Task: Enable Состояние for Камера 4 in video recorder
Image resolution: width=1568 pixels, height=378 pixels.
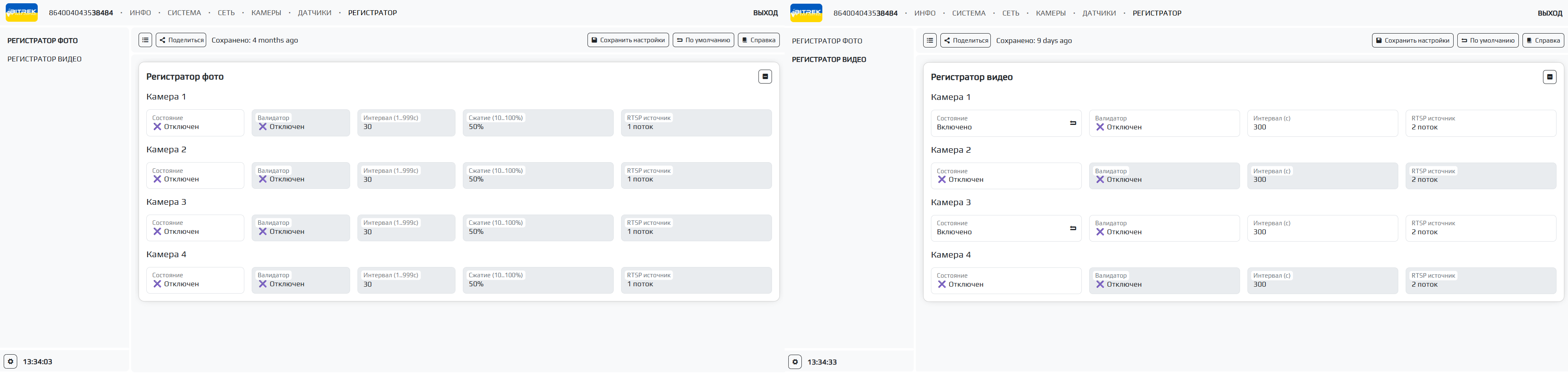Action: point(1005,281)
